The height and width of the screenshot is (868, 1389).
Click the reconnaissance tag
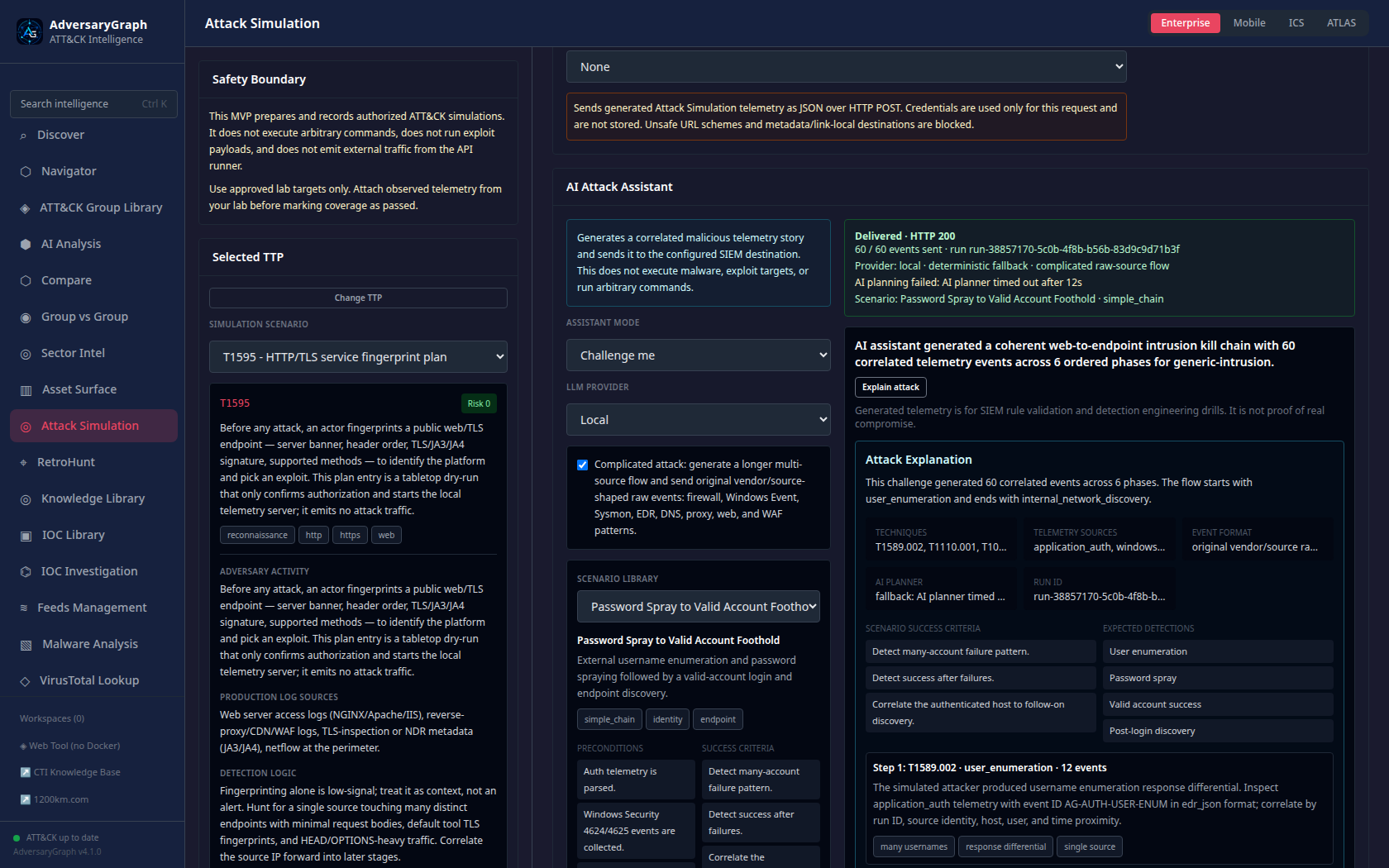pos(257,536)
